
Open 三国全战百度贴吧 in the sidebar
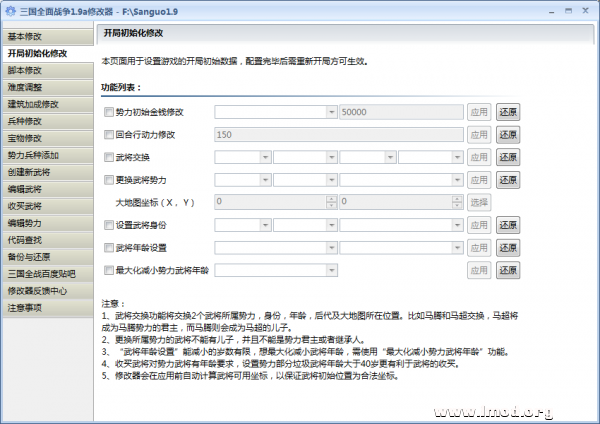tap(46, 273)
